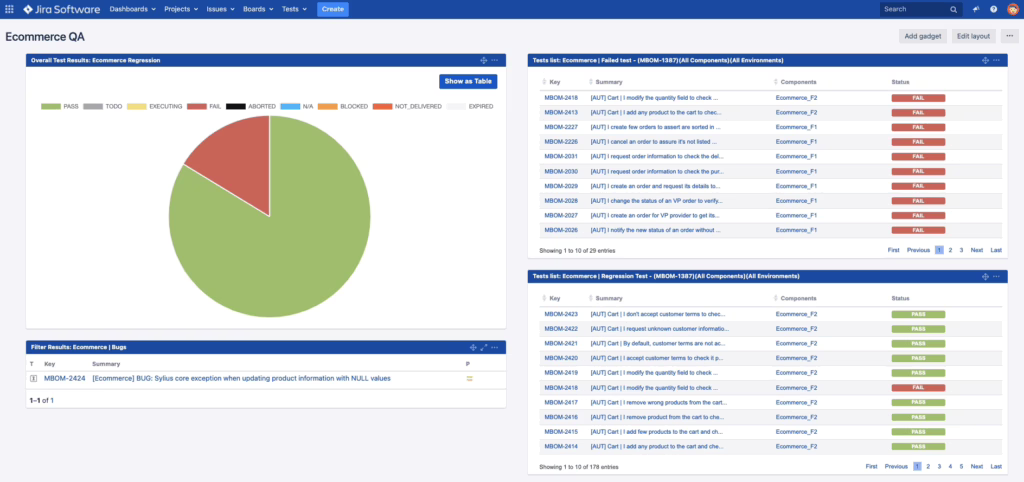Viewport: 1024px width, 482px height.
Task: Toggle the PASS legend item in chart
Action: [x=60, y=106]
